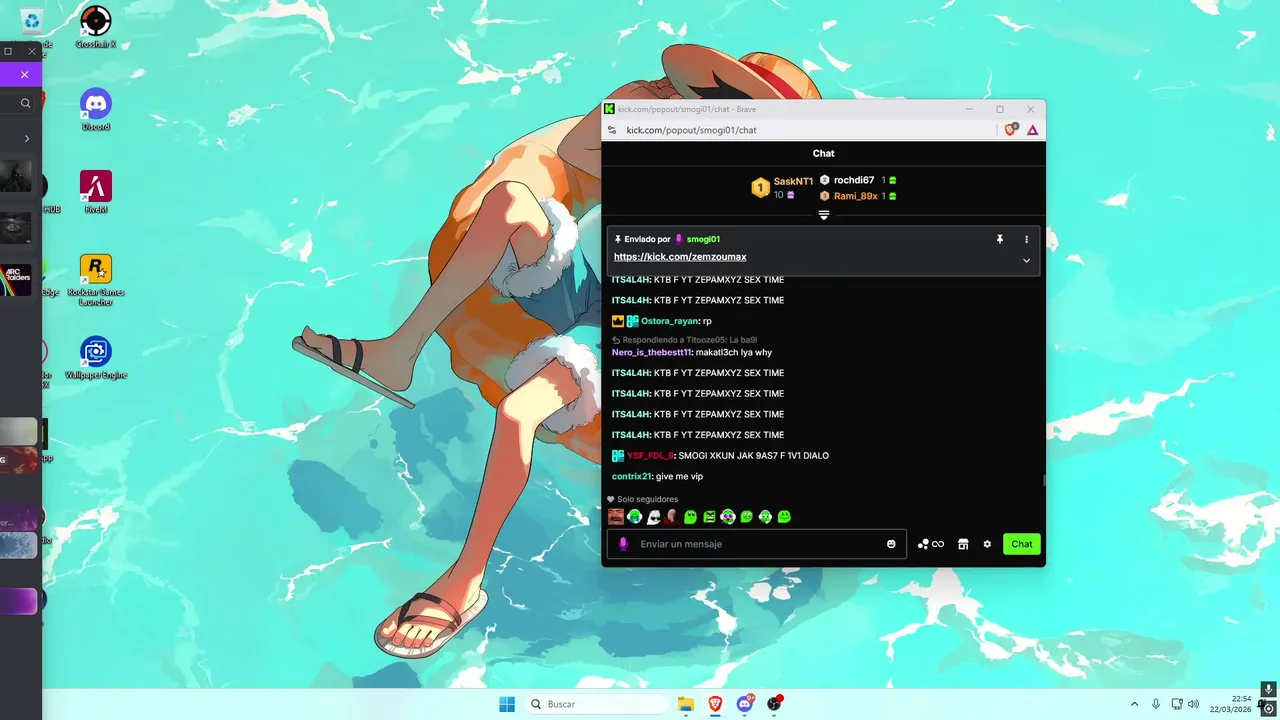Click the chat popout address bar URL

(x=691, y=130)
